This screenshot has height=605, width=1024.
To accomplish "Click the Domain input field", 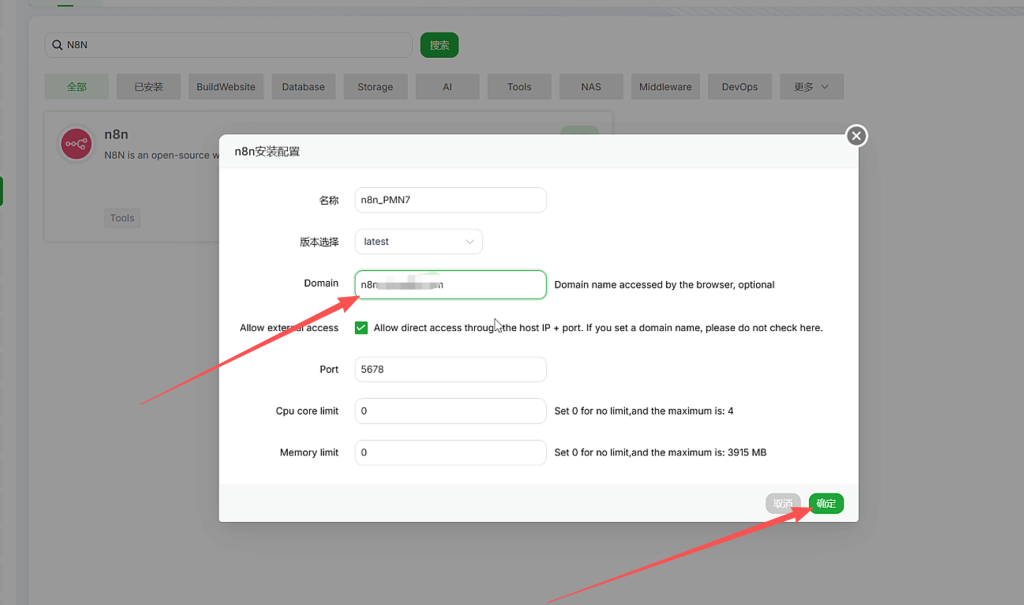I will (x=450, y=285).
